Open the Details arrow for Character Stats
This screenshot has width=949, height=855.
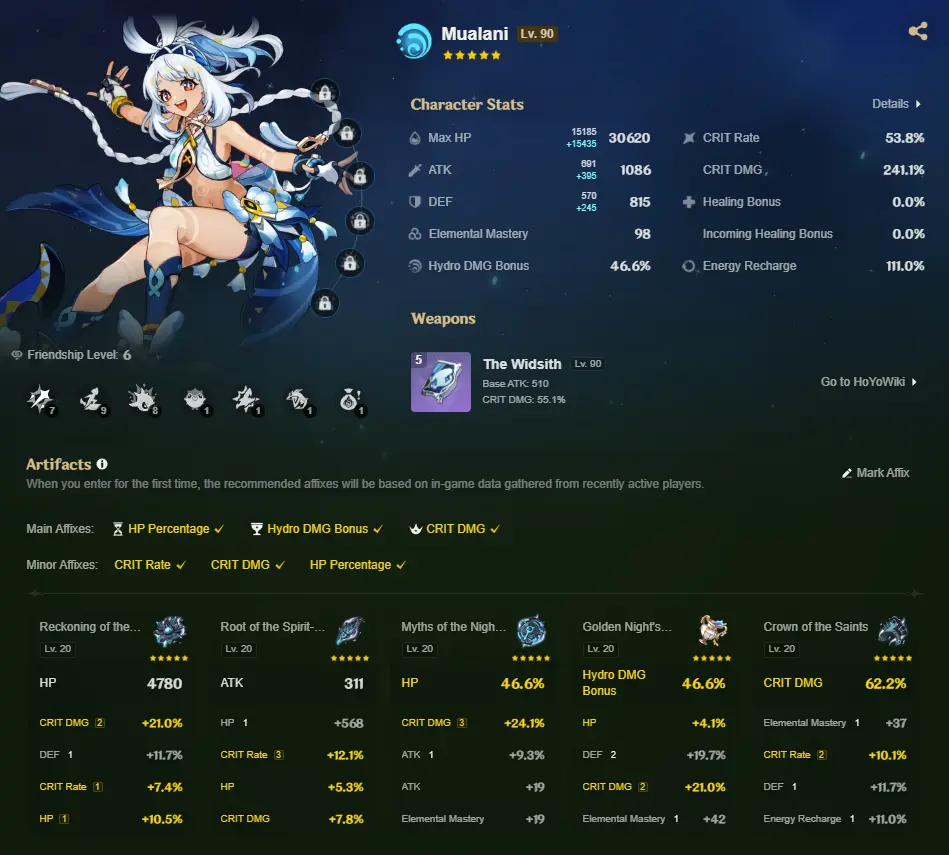(x=918, y=104)
